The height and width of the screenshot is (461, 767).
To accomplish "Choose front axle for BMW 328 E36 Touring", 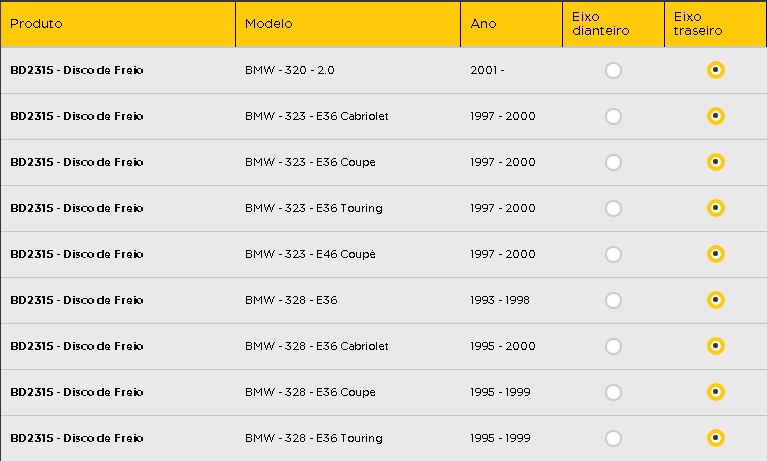I will coord(613,438).
